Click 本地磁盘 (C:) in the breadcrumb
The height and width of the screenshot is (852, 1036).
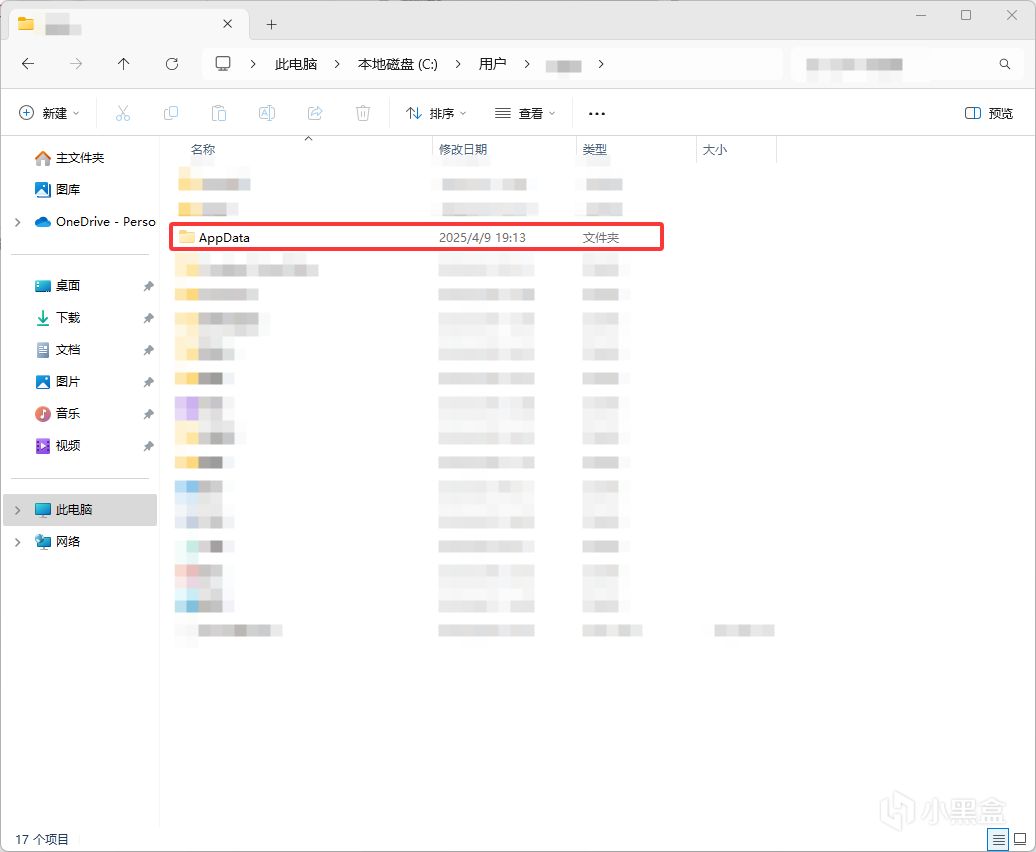(398, 64)
